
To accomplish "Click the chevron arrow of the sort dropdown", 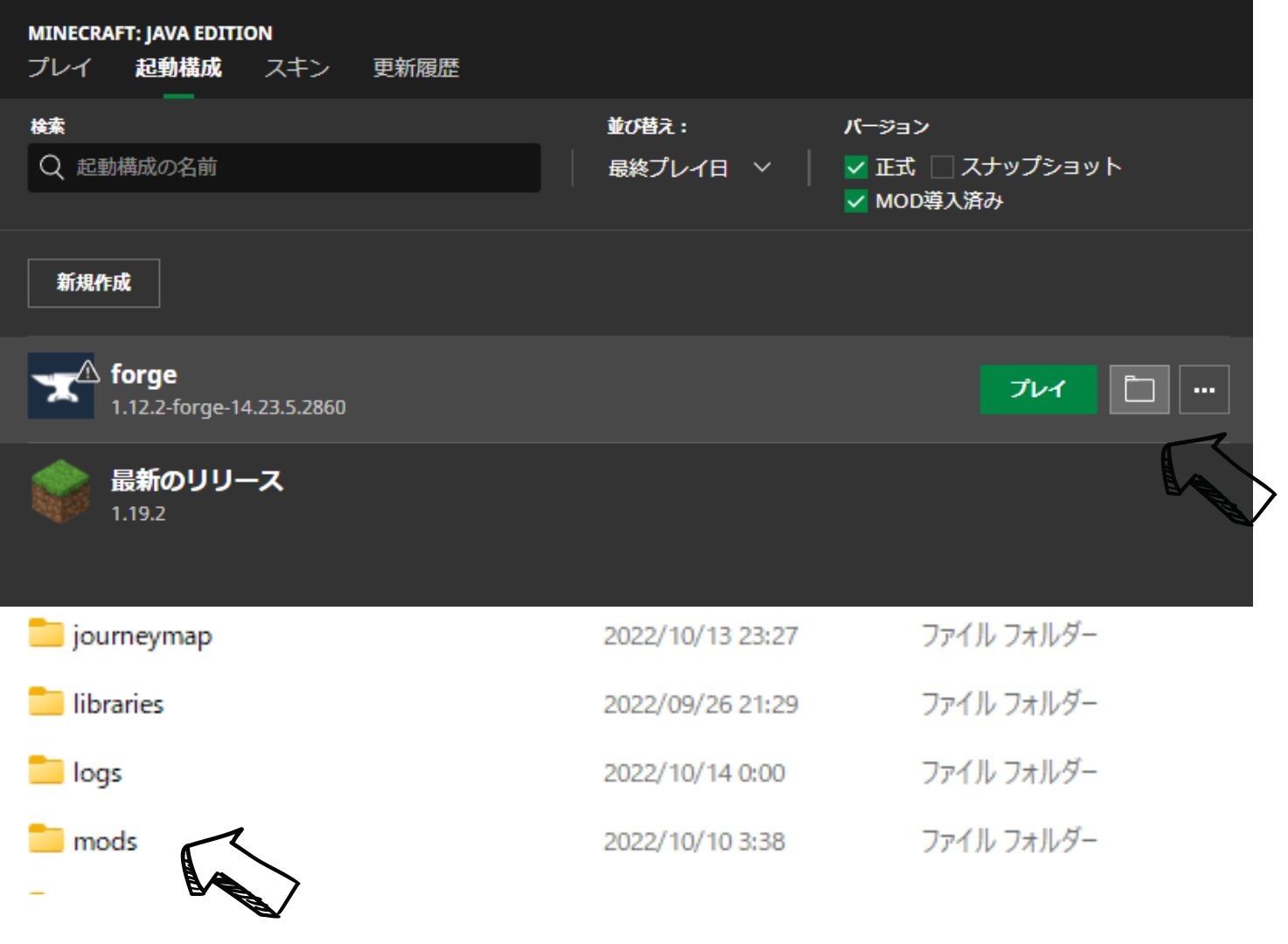I will pyautogui.click(x=762, y=167).
